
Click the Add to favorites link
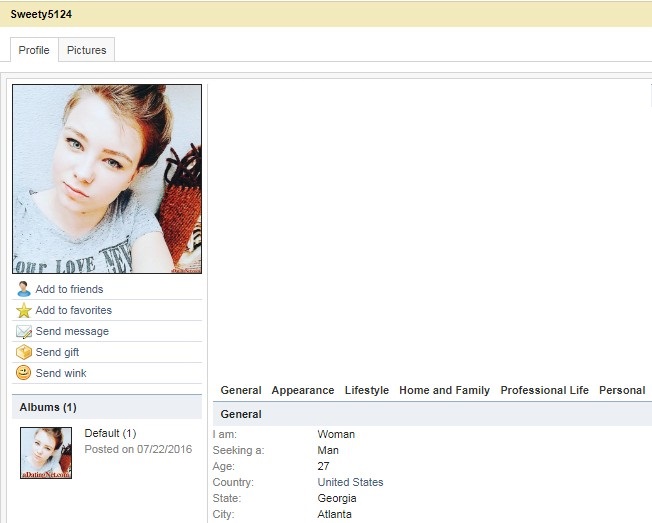click(x=74, y=310)
